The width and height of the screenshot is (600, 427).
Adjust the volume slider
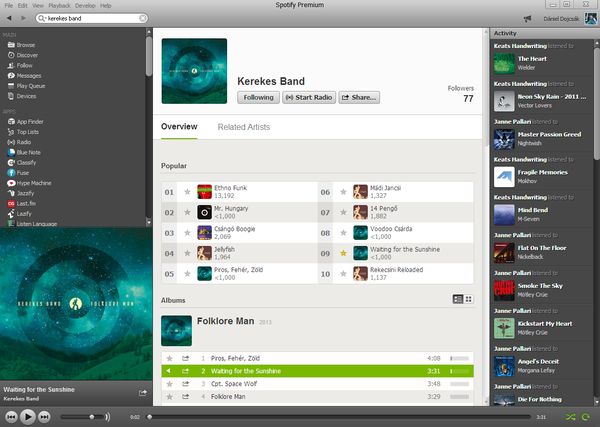(82, 417)
